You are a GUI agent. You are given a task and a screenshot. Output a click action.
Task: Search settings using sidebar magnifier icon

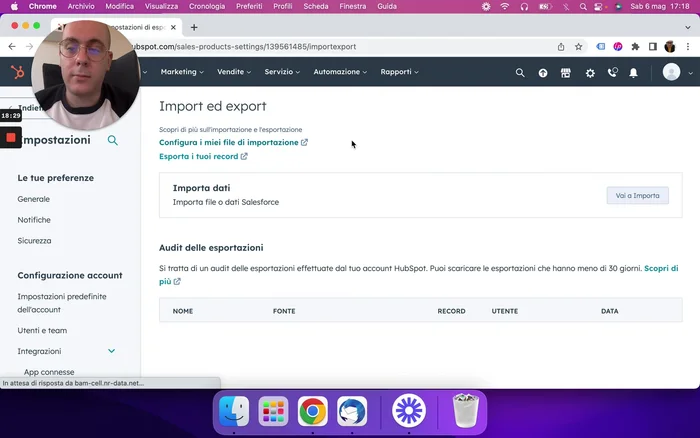point(113,141)
